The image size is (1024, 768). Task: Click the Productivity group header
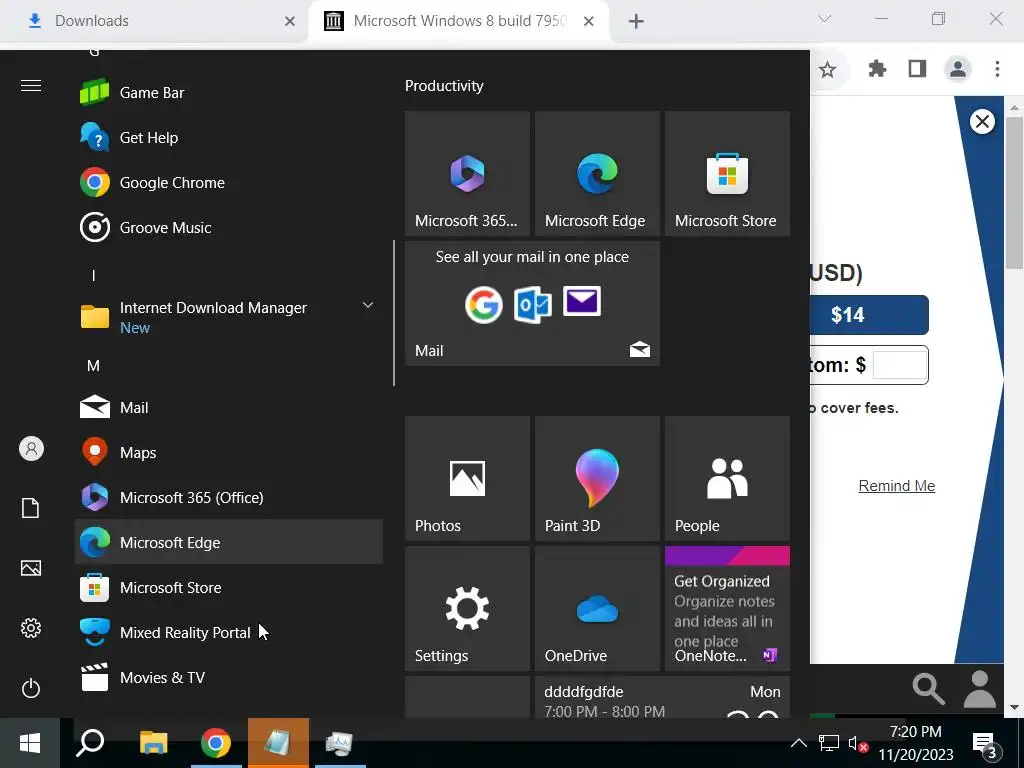[x=444, y=86]
